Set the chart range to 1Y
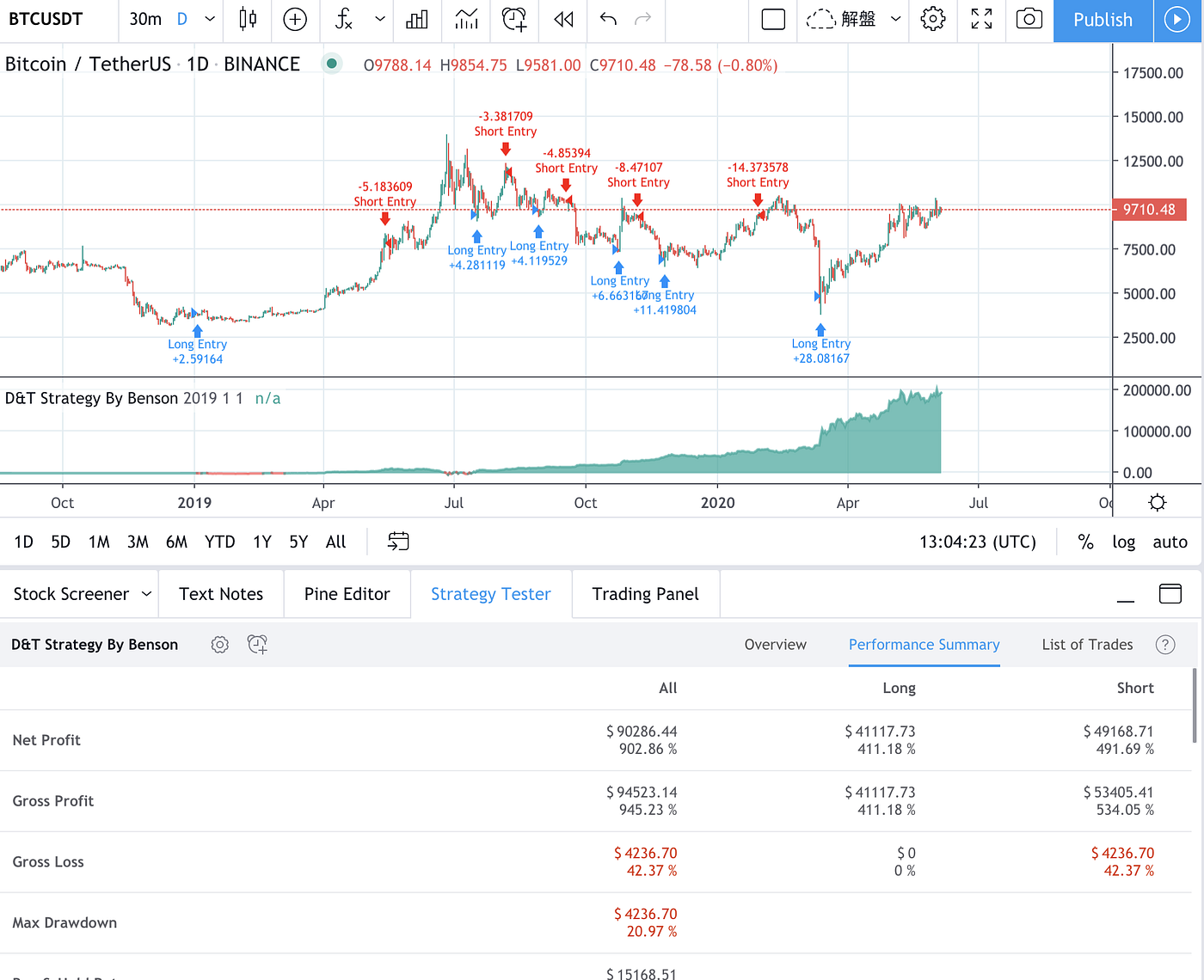This screenshot has width=1204, height=980. 262,542
